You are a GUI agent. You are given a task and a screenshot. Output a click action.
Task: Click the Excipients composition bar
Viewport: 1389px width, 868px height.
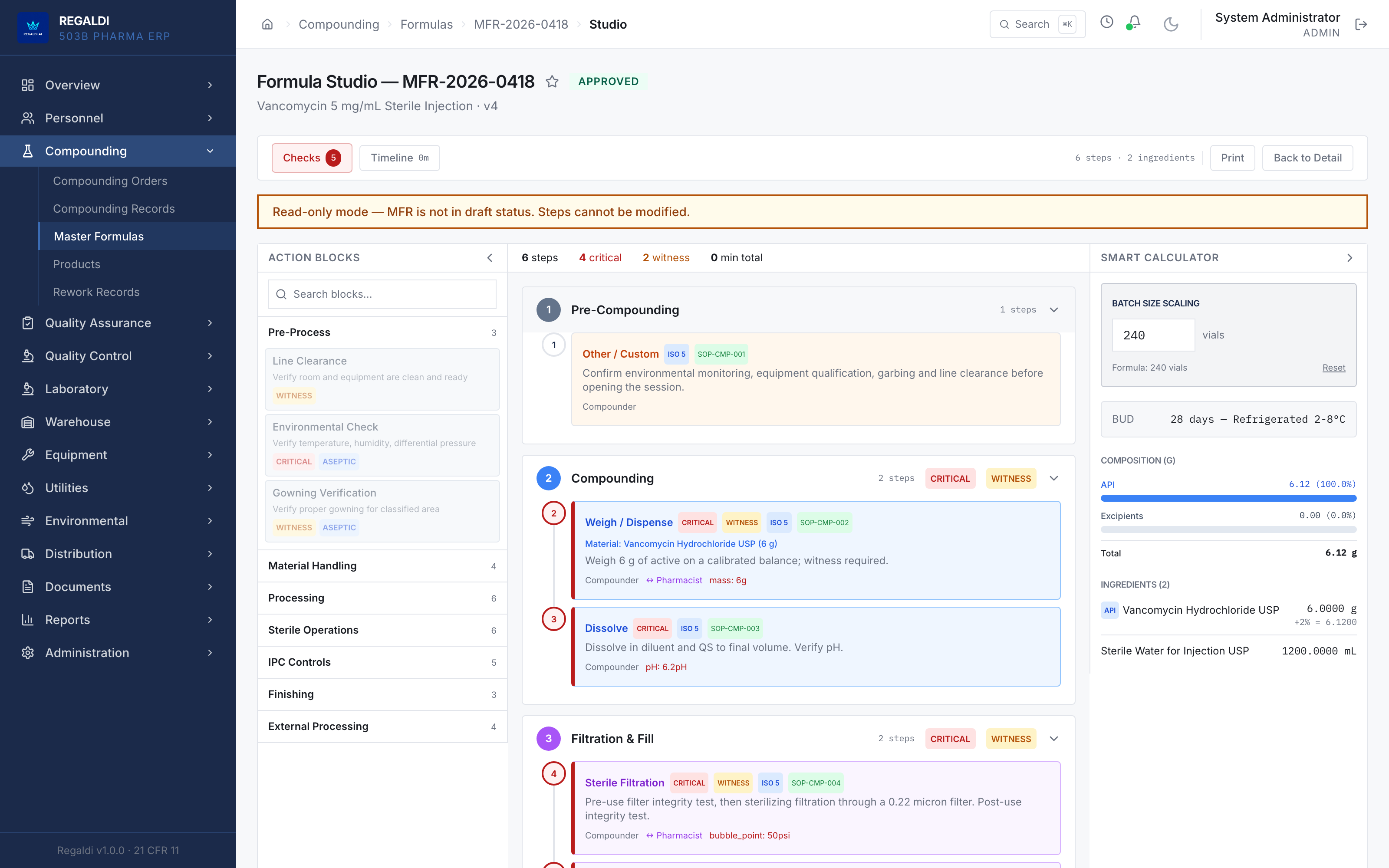(1228, 529)
